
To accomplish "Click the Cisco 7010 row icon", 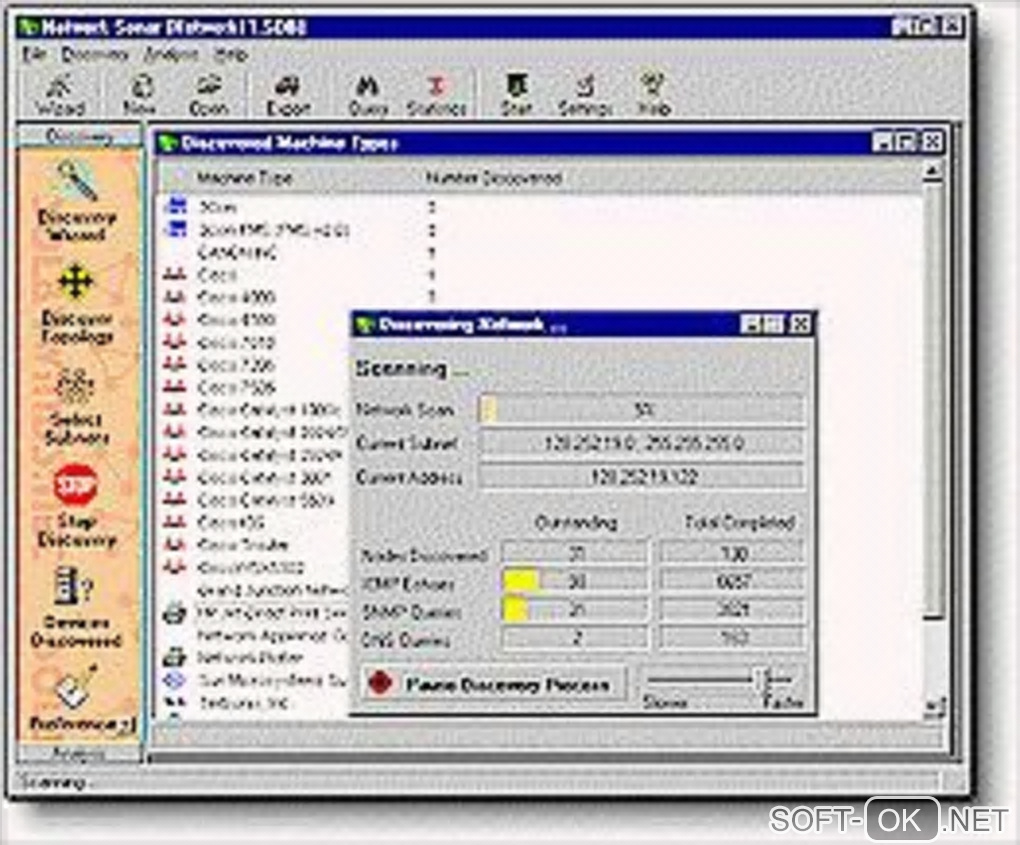I will coord(174,341).
